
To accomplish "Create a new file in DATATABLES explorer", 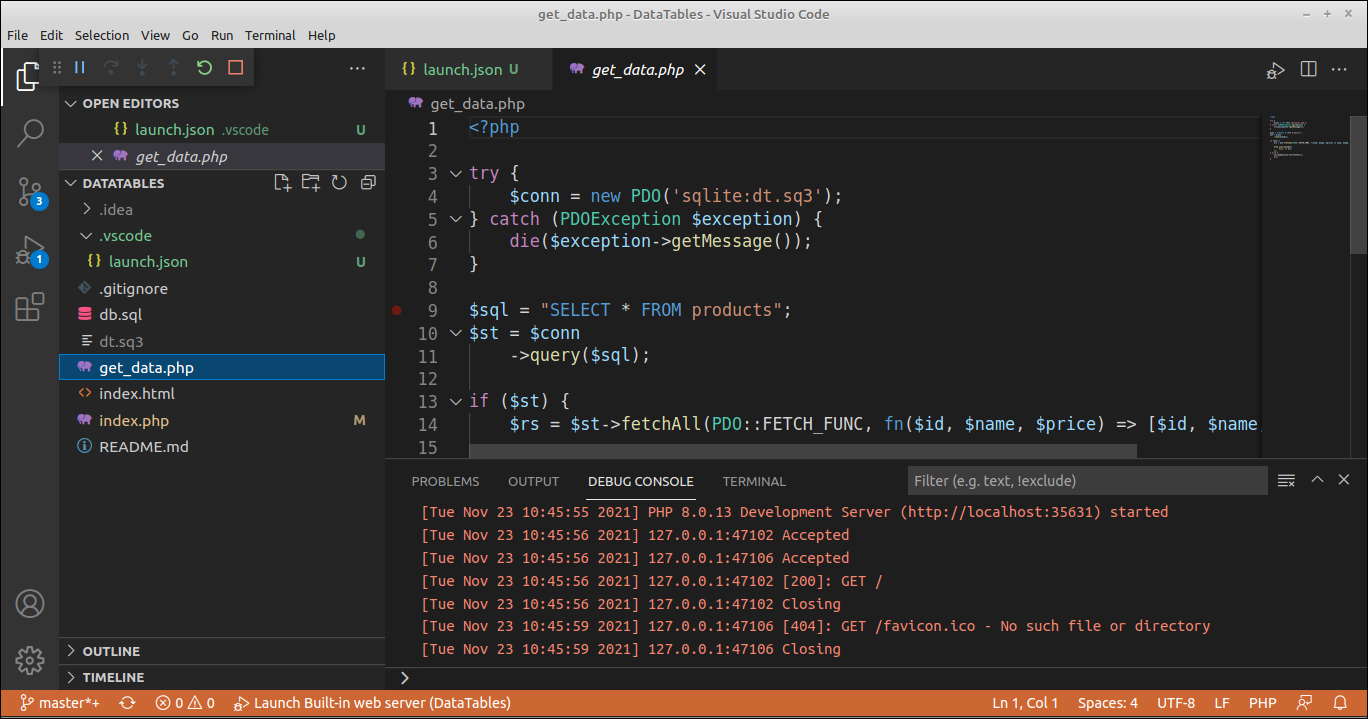I will click(283, 183).
